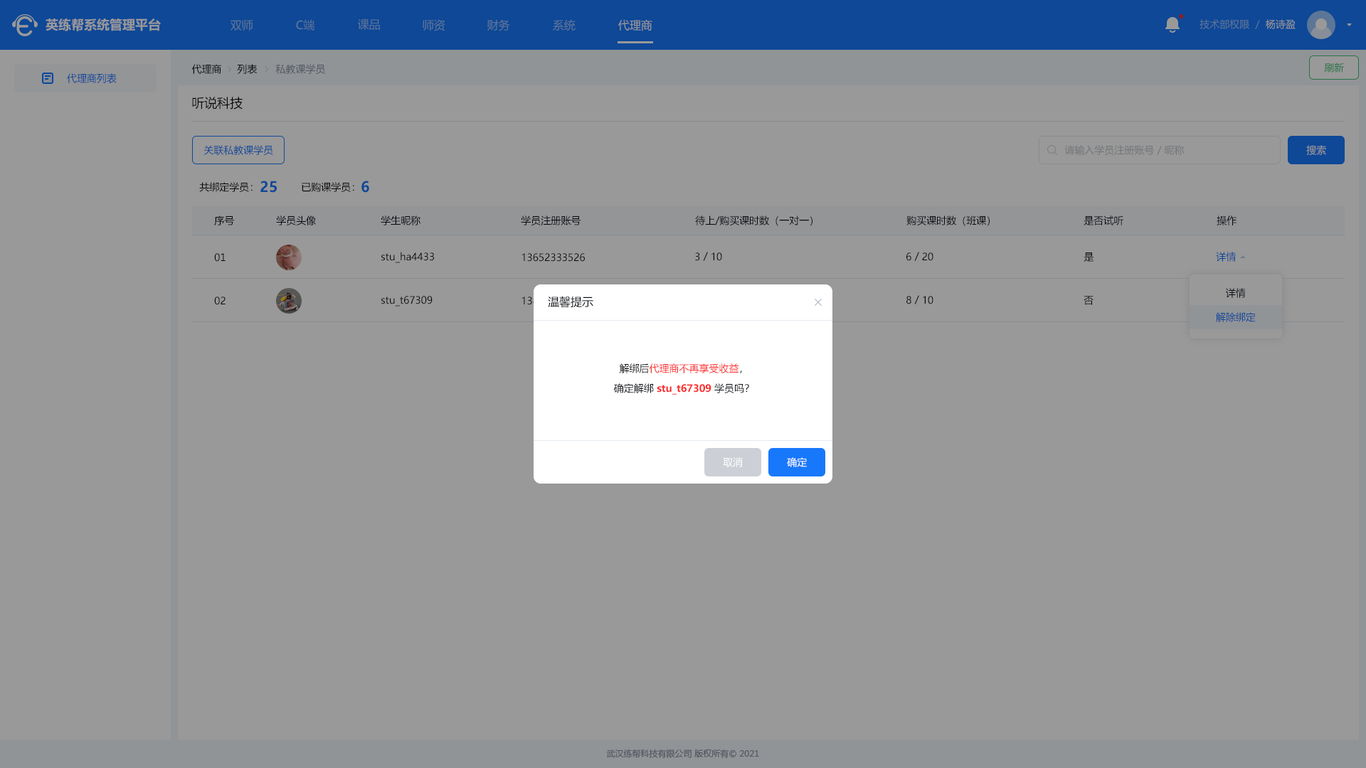Choose 详情 in the dropdown menu
This screenshot has height=768, width=1366.
click(x=1236, y=293)
